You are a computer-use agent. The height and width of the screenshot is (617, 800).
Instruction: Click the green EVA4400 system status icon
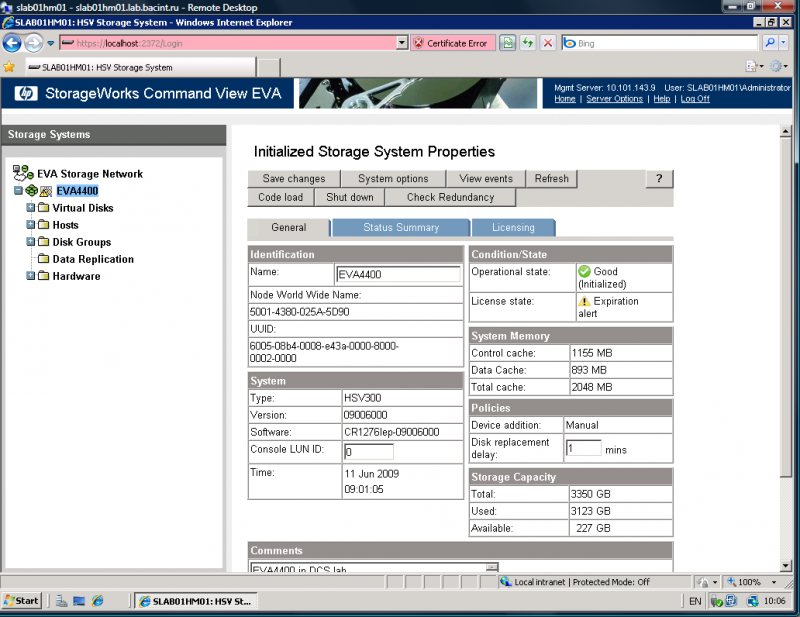click(32, 191)
